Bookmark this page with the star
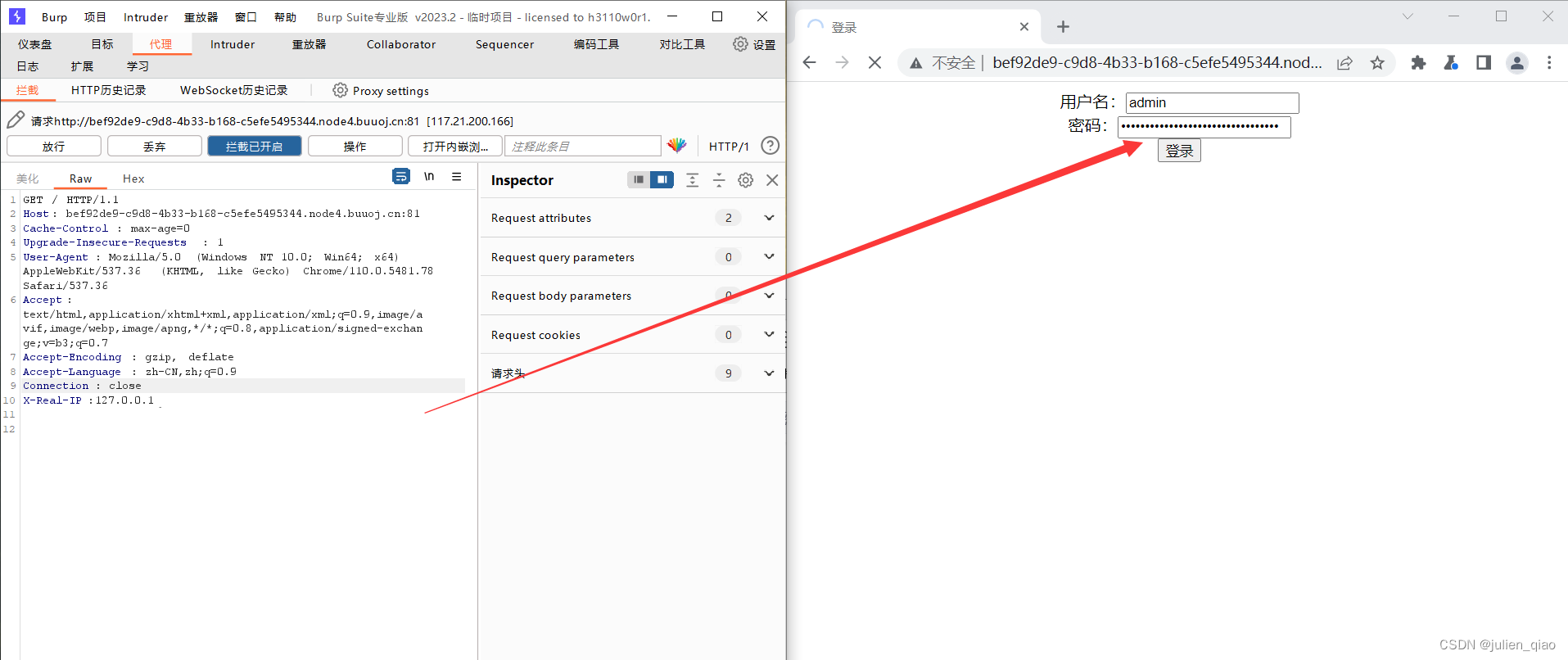The width and height of the screenshot is (1568, 660). tap(1377, 63)
